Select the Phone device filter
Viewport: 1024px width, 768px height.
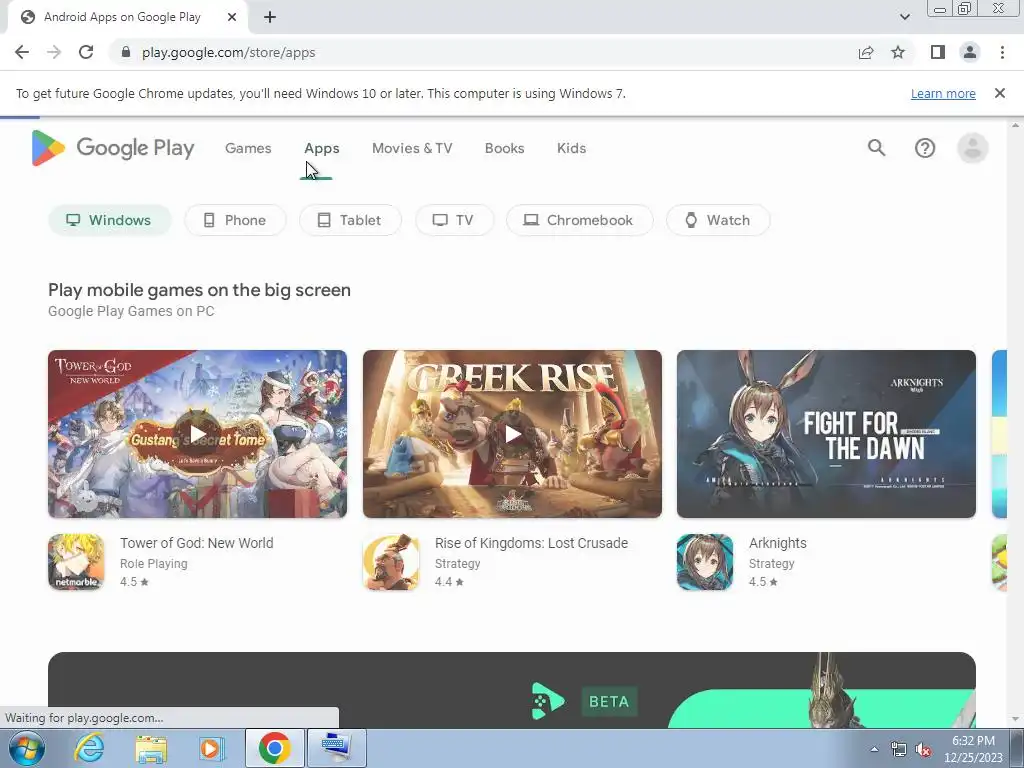pyautogui.click(x=235, y=220)
